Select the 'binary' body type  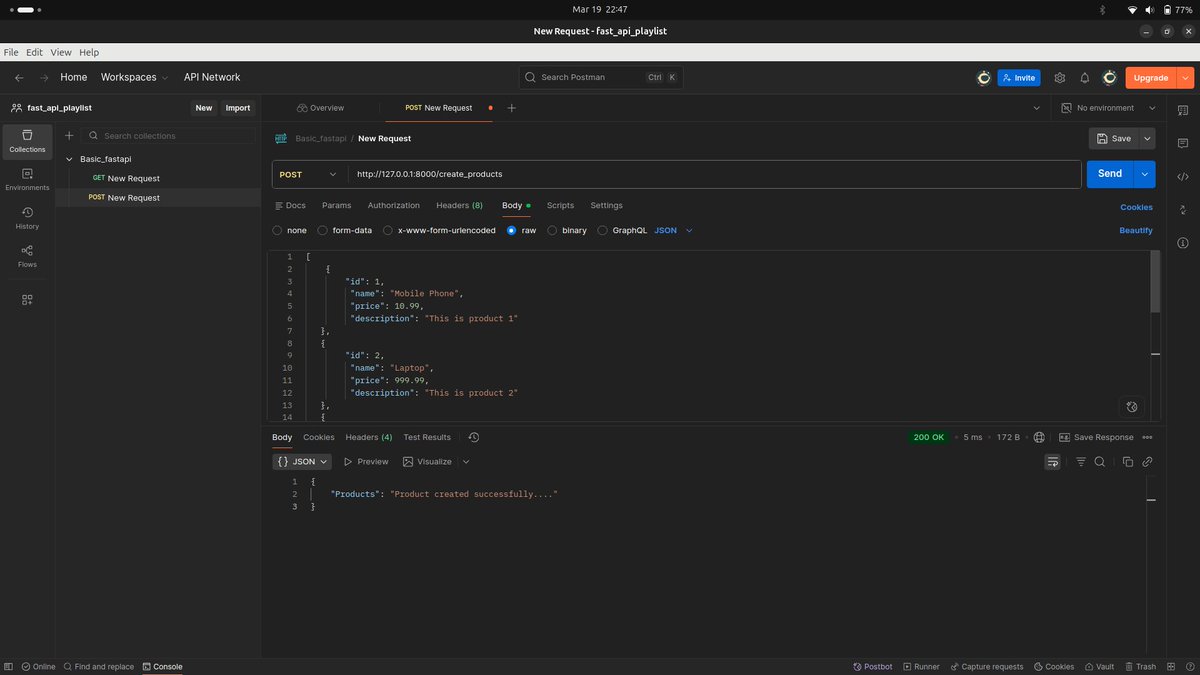click(x=567, y=230)
